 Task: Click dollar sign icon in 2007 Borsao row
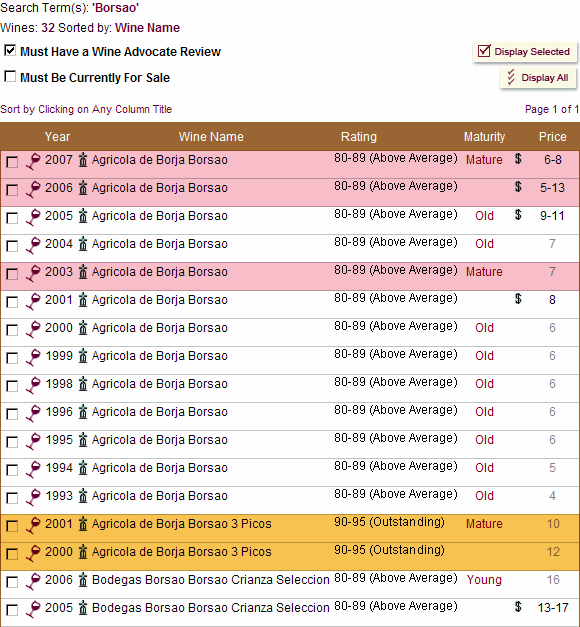coord(518,159)
